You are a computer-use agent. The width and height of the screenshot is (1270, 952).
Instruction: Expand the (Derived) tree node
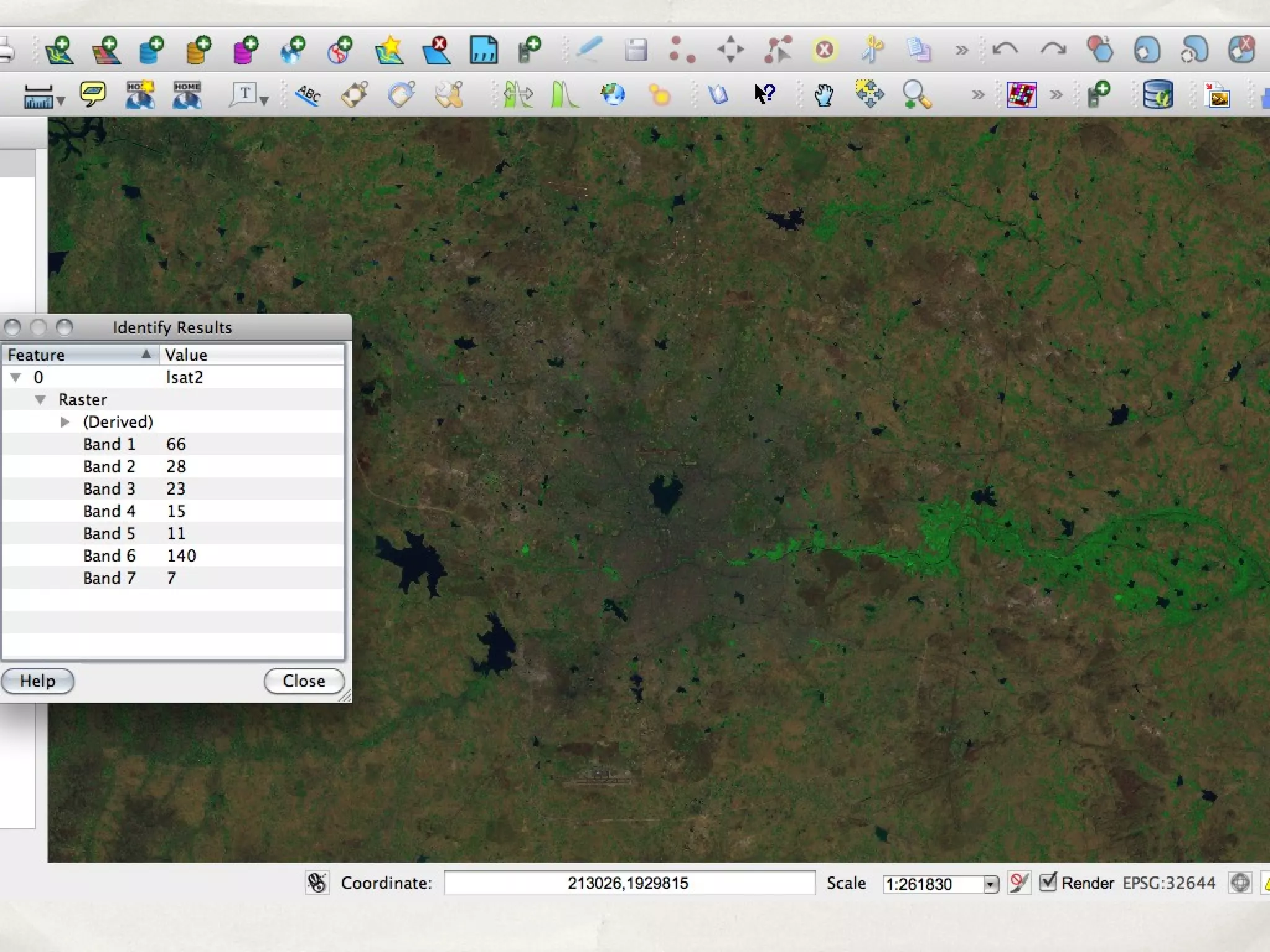tap(65, 422)
